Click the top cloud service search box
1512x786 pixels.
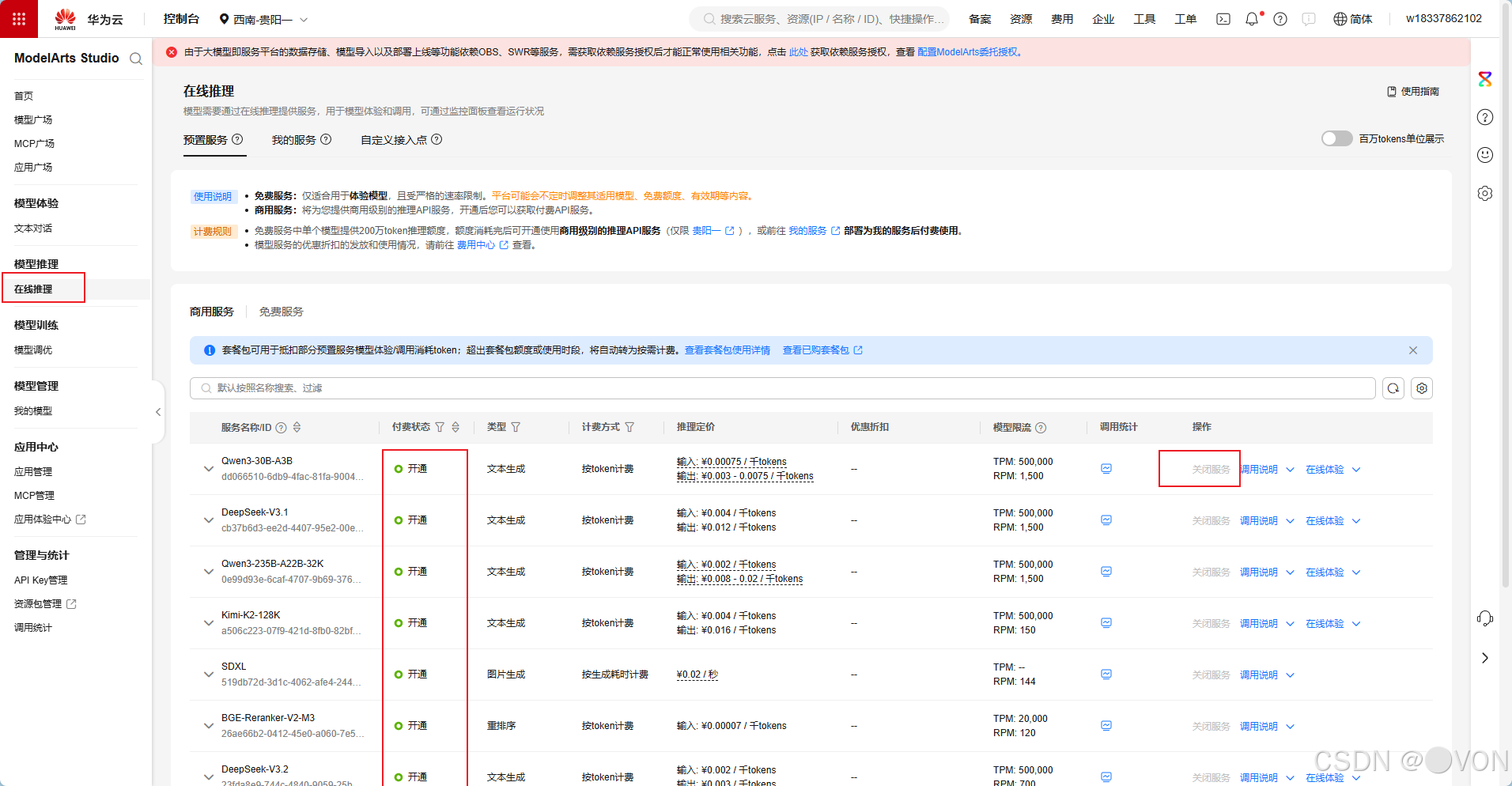point(821,19)
